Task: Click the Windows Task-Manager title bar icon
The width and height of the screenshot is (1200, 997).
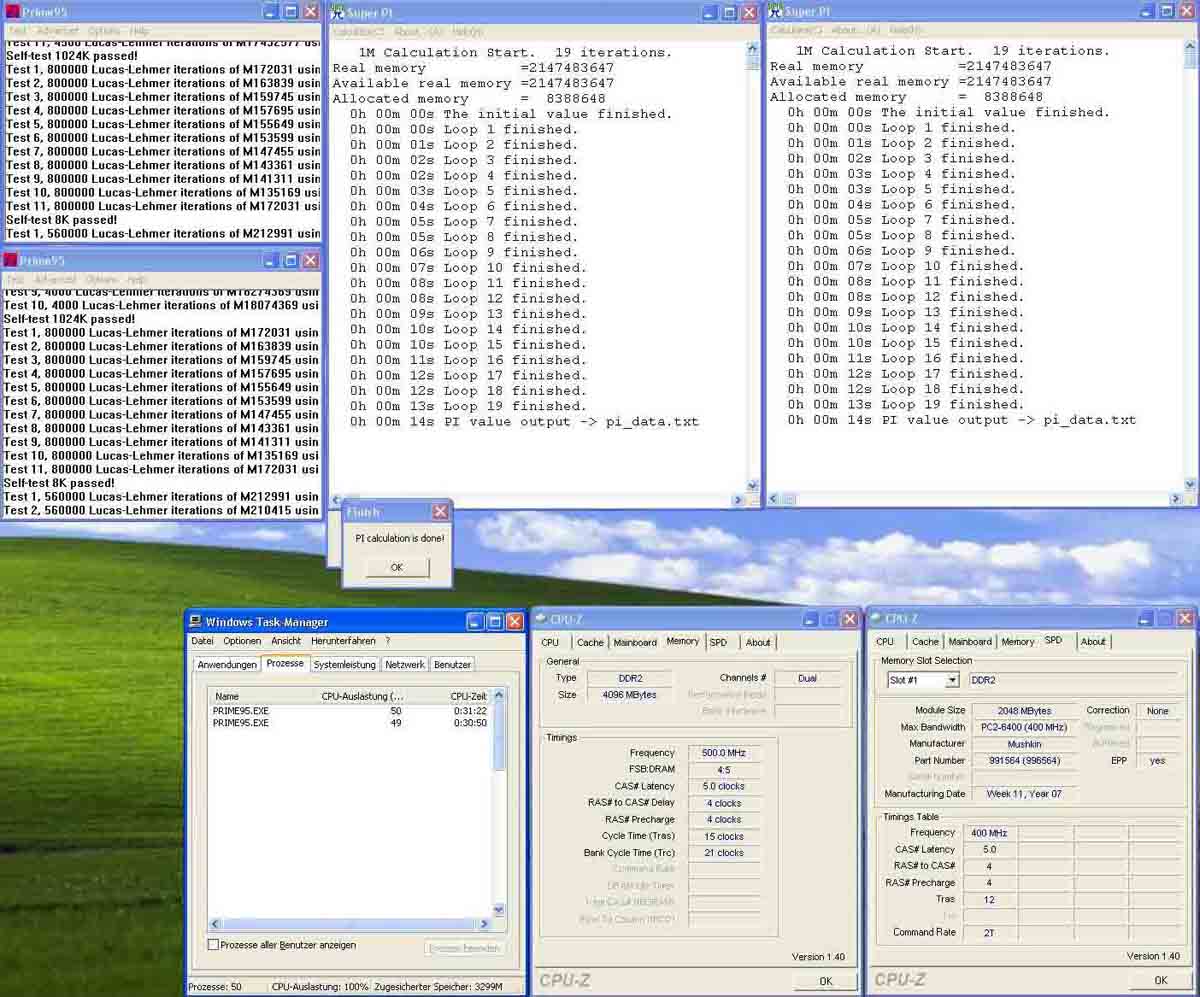Action: click(195, 622)
